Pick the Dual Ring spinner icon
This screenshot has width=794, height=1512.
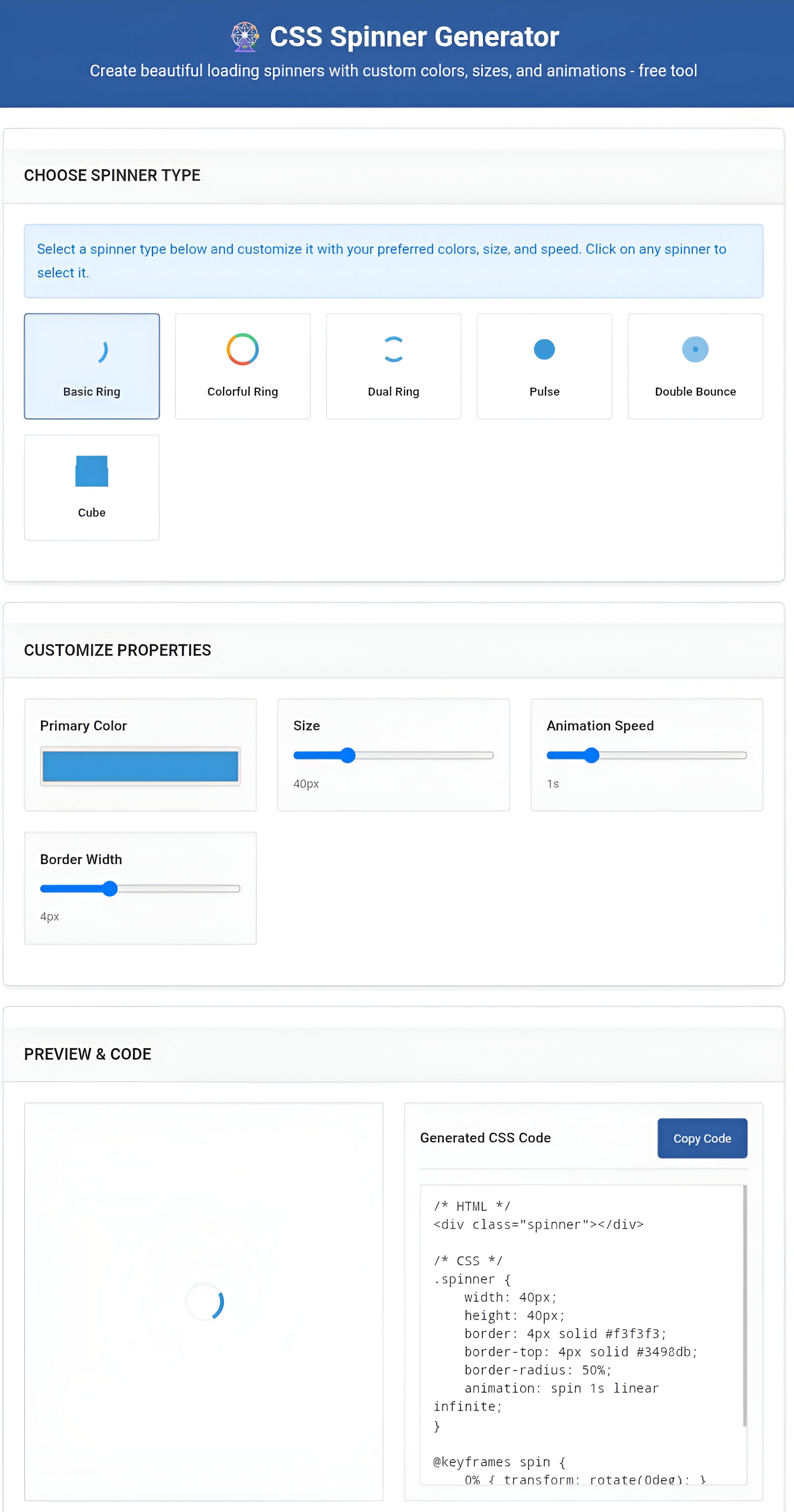click(x=393, y=350)
